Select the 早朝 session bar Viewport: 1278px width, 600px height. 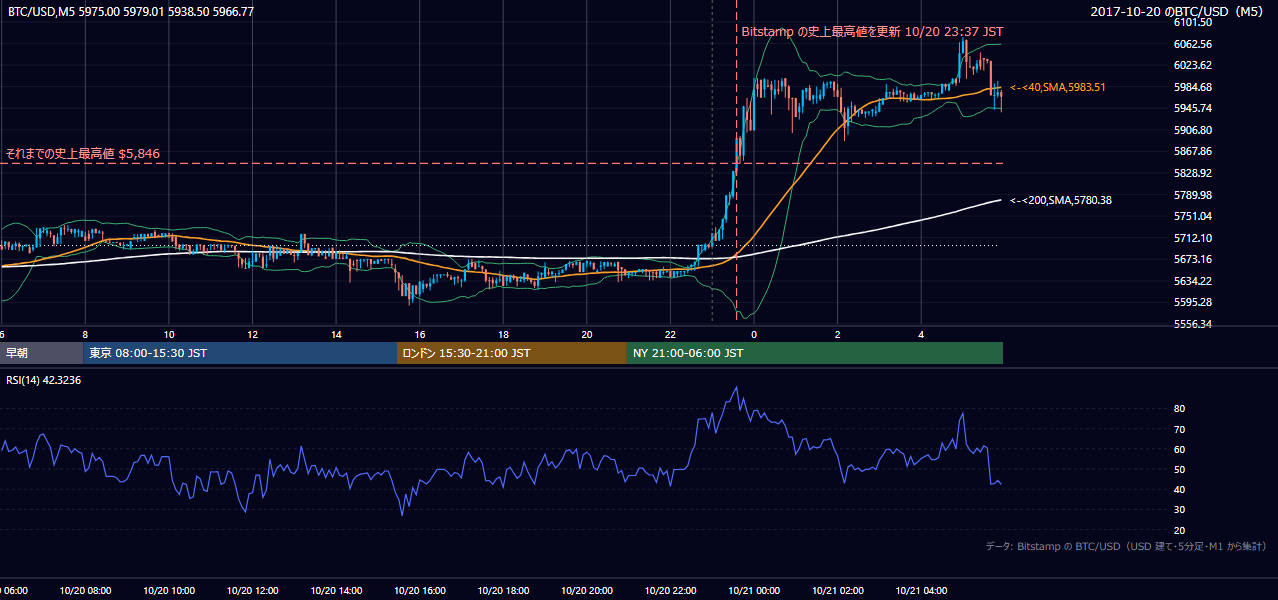click(x=41, y=353)
